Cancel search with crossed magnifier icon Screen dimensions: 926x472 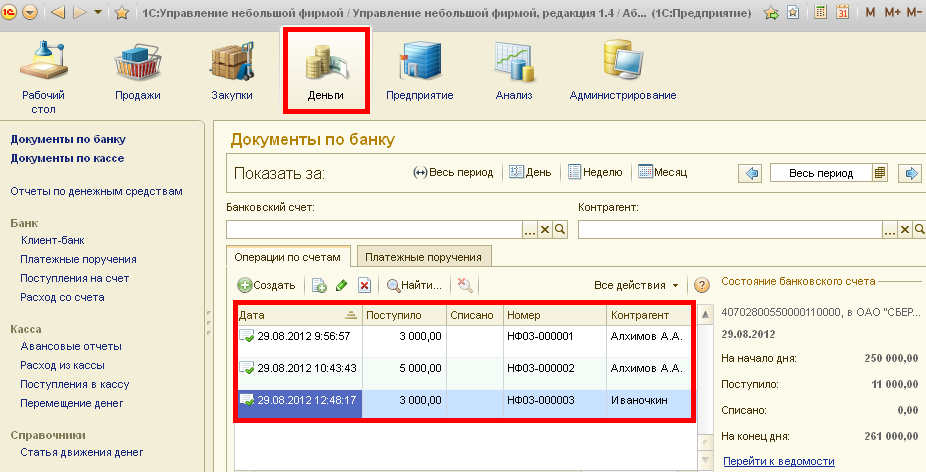(x=465, y=285)
